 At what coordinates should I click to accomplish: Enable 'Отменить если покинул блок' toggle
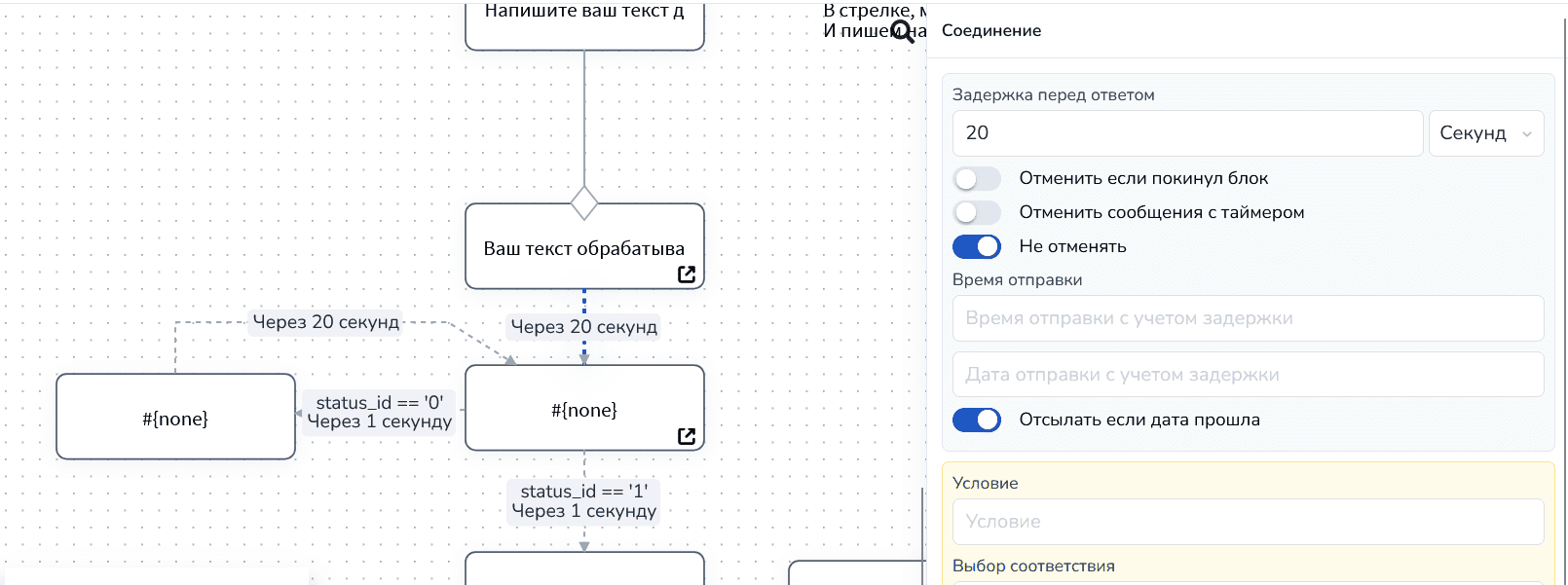[x=977, y=179]
